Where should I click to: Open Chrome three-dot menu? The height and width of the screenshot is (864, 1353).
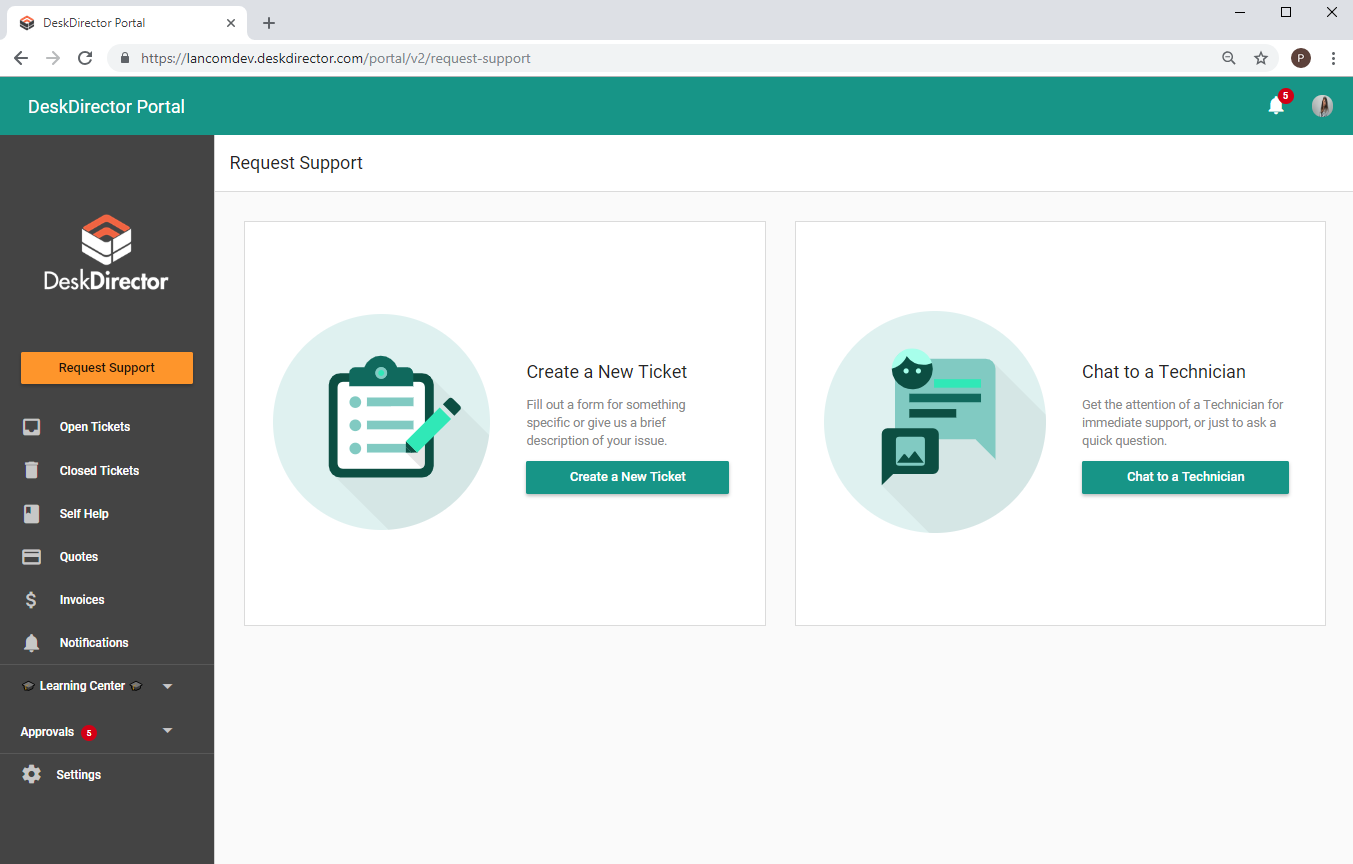[1334, 58]
